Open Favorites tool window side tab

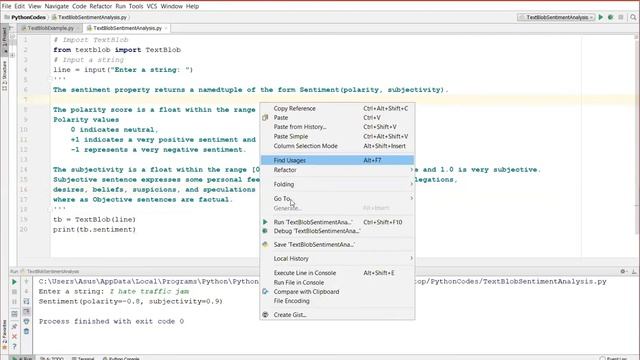(x=4, y=335)
